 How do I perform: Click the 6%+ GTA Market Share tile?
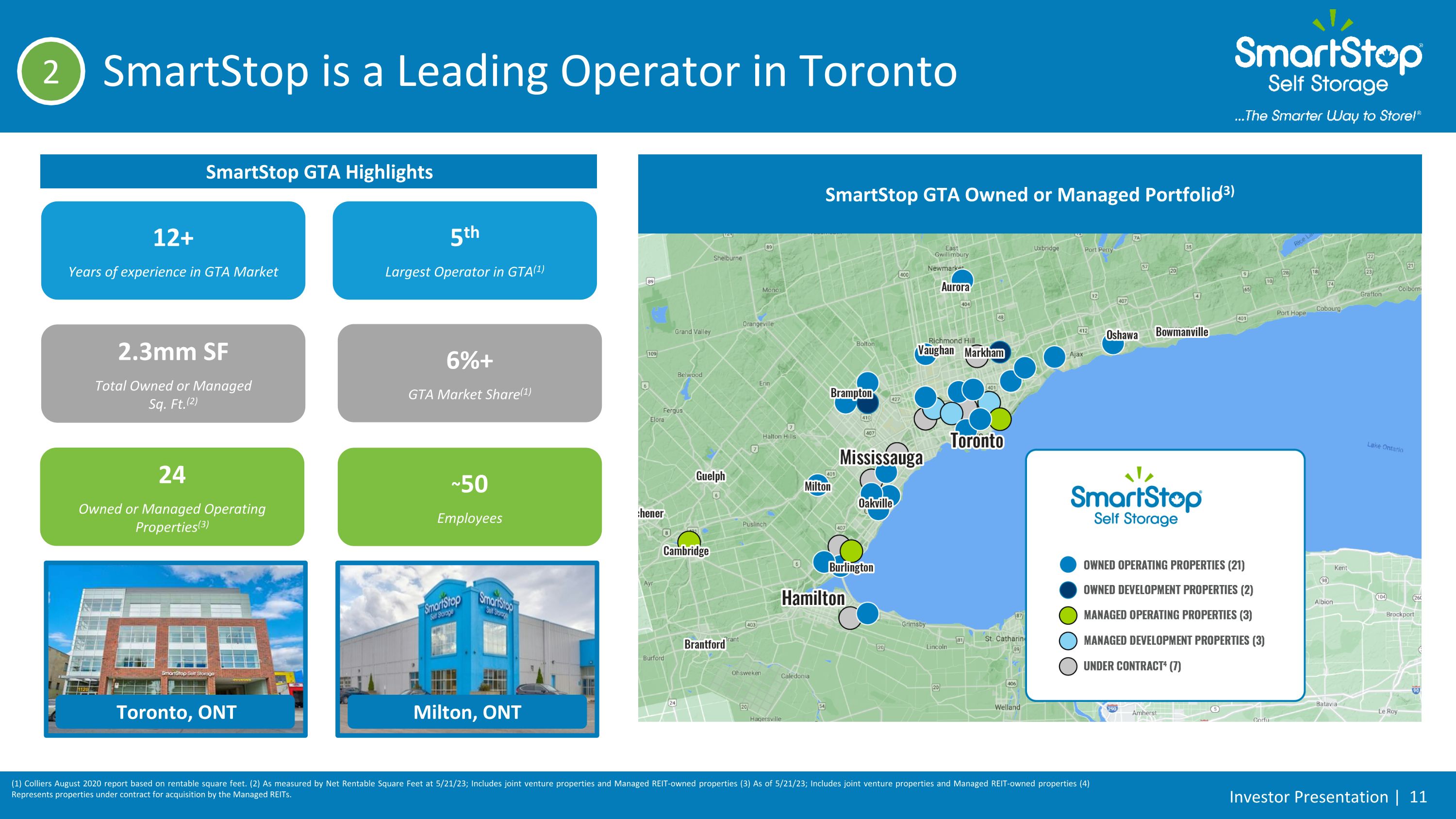pos(470,373)
